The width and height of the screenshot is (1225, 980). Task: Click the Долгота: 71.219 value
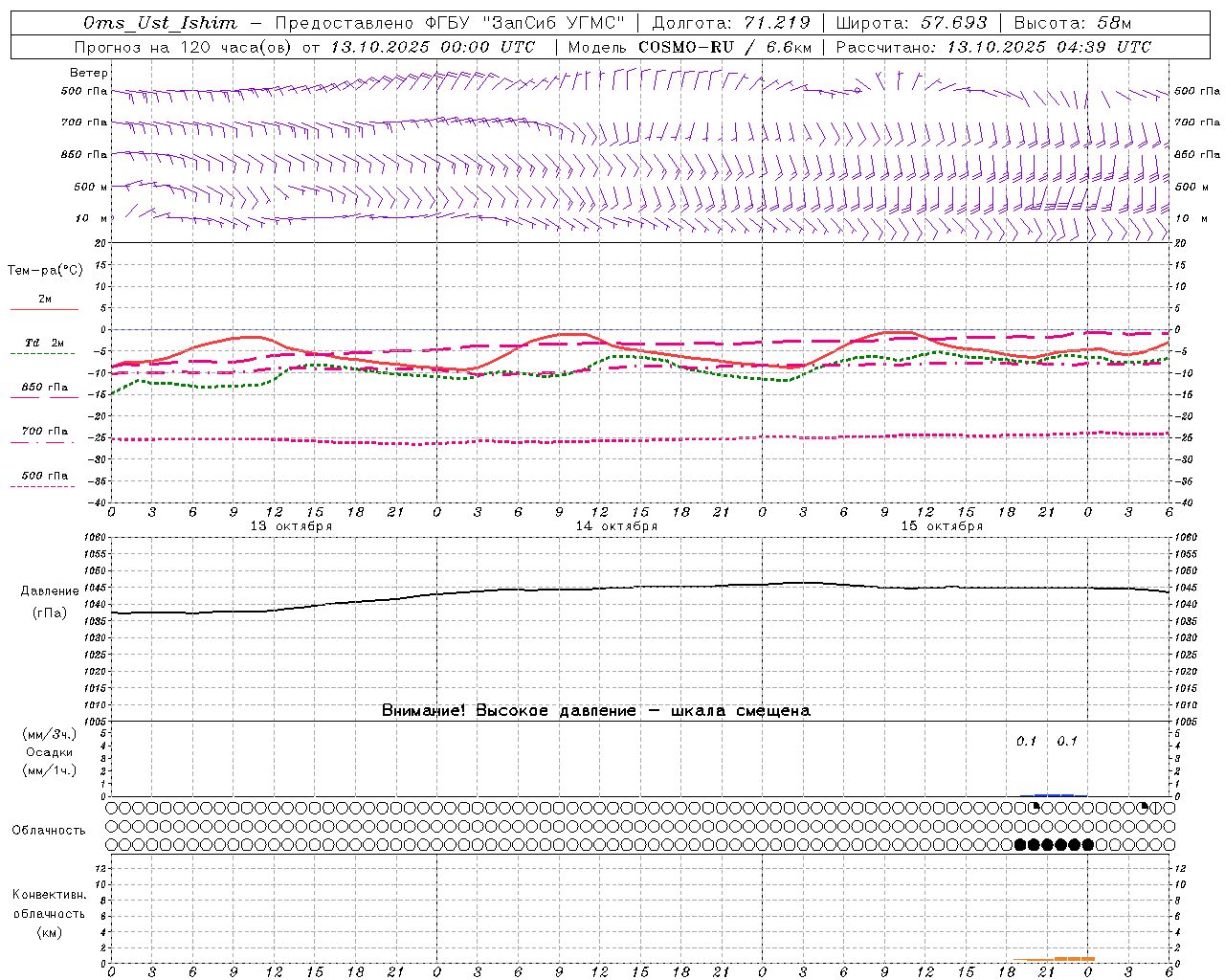coord(731,23)
